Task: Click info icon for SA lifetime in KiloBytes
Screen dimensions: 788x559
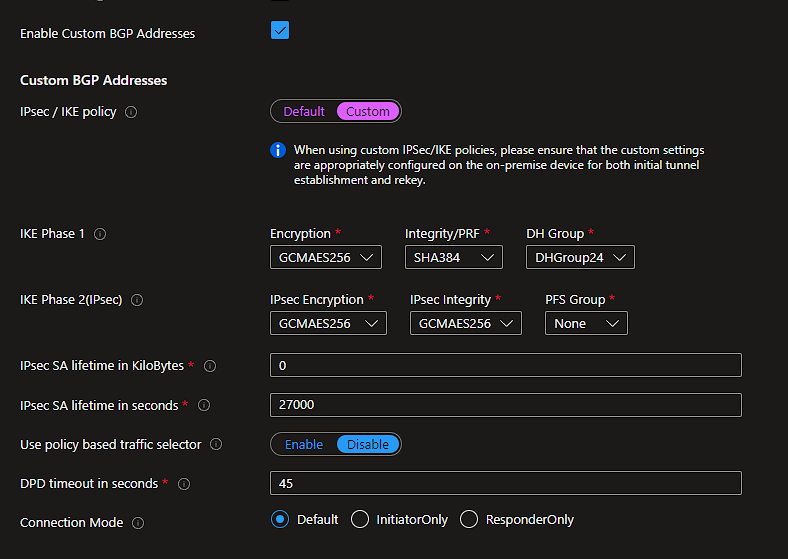Action: click(x=210, y=366)
